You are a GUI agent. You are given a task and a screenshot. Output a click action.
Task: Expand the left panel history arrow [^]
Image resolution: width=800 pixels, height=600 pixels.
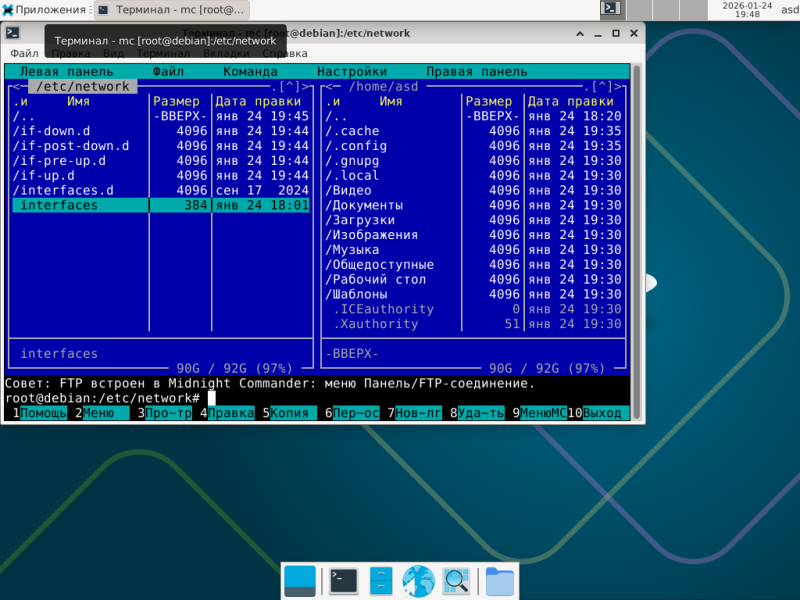coord(289,86)
